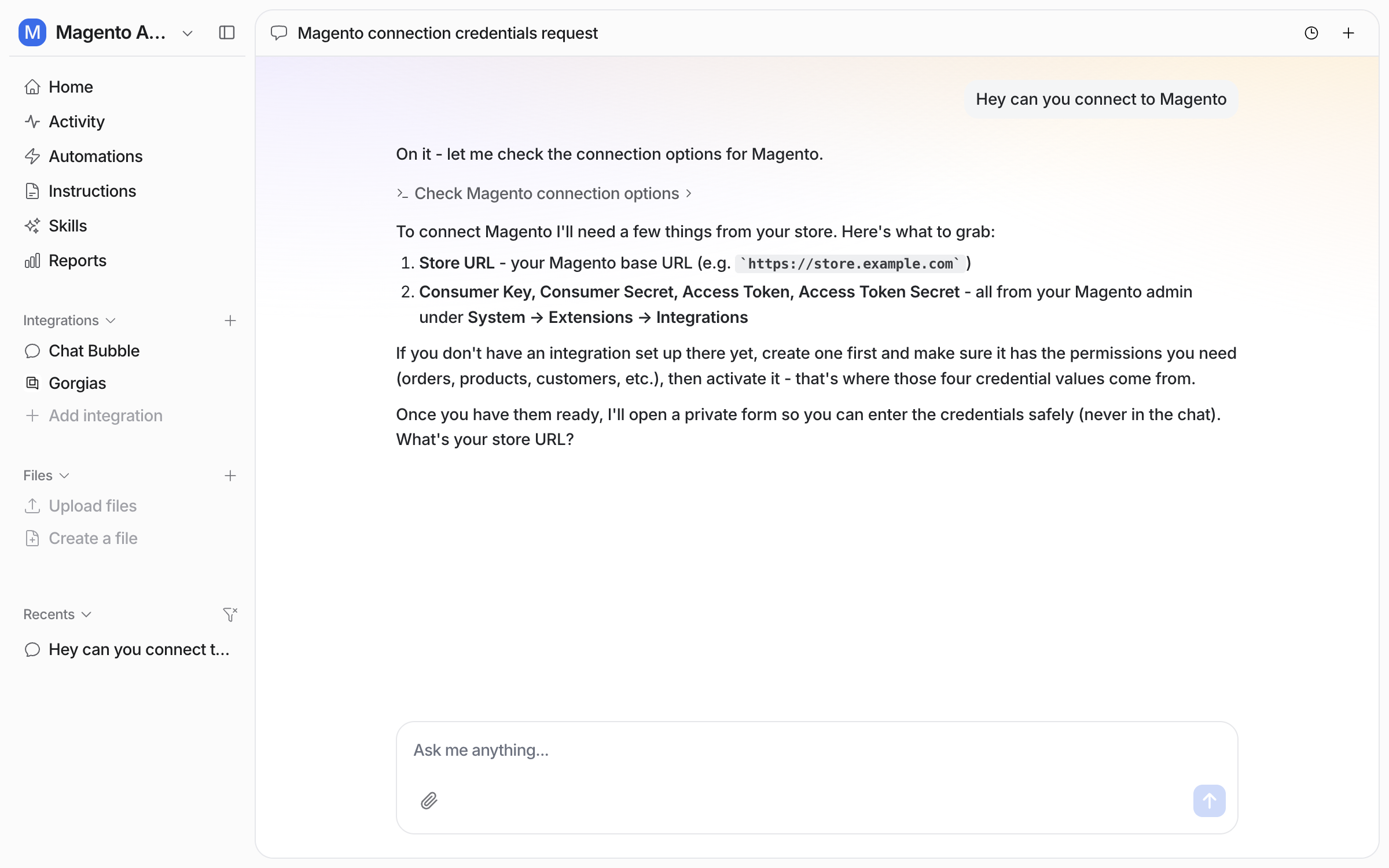Click Add integration link

coord(127,415)
